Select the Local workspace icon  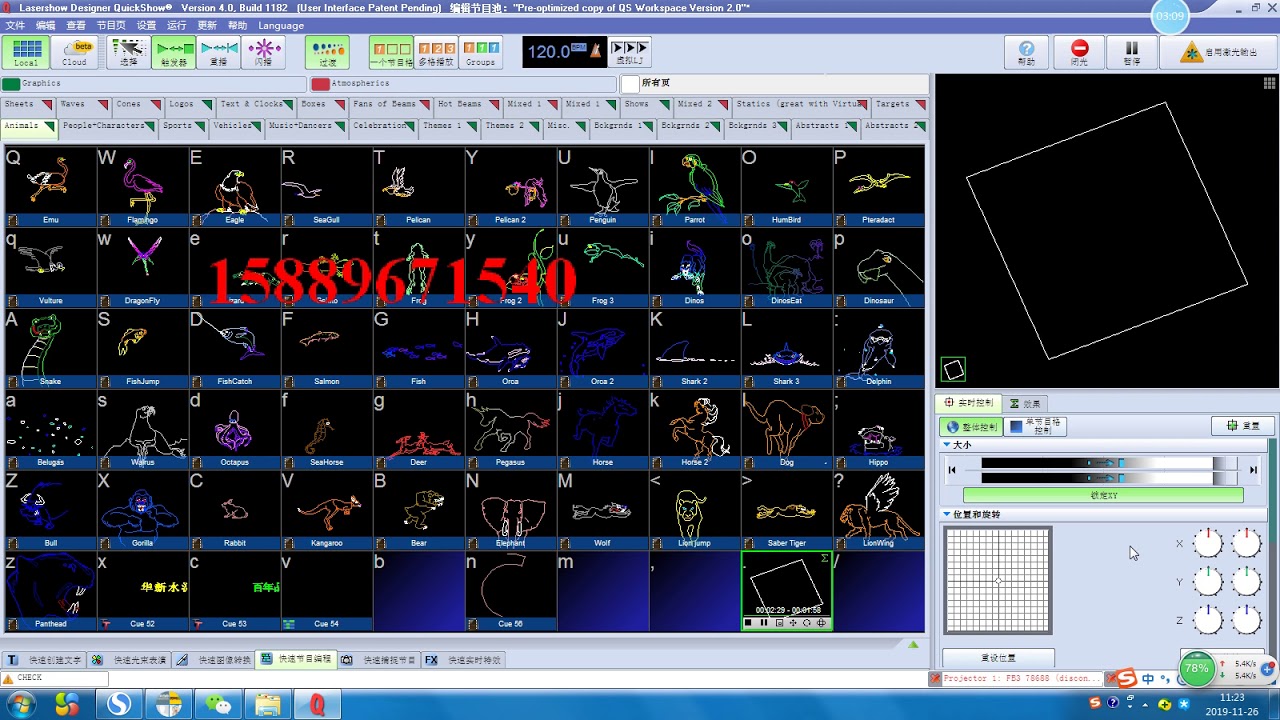[26, 52]
